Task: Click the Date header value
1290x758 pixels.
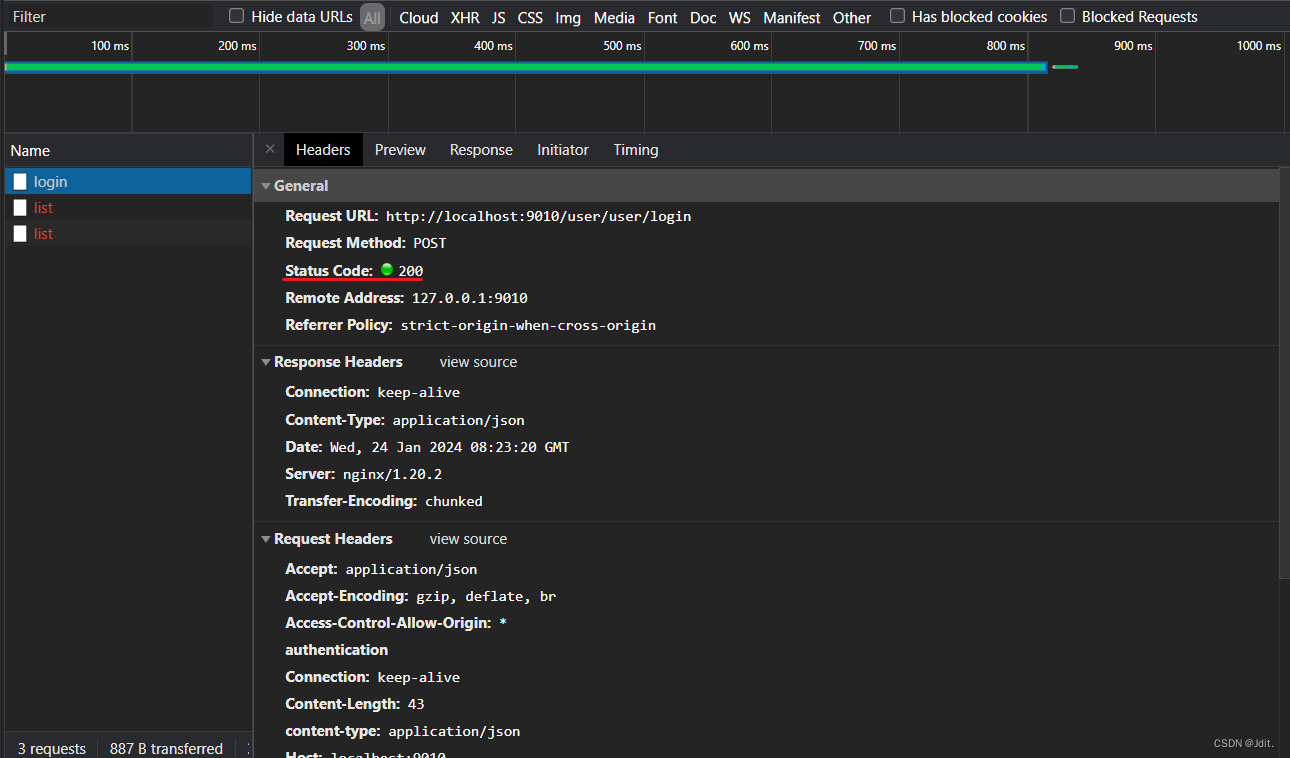Action: [x=450, y=447]
